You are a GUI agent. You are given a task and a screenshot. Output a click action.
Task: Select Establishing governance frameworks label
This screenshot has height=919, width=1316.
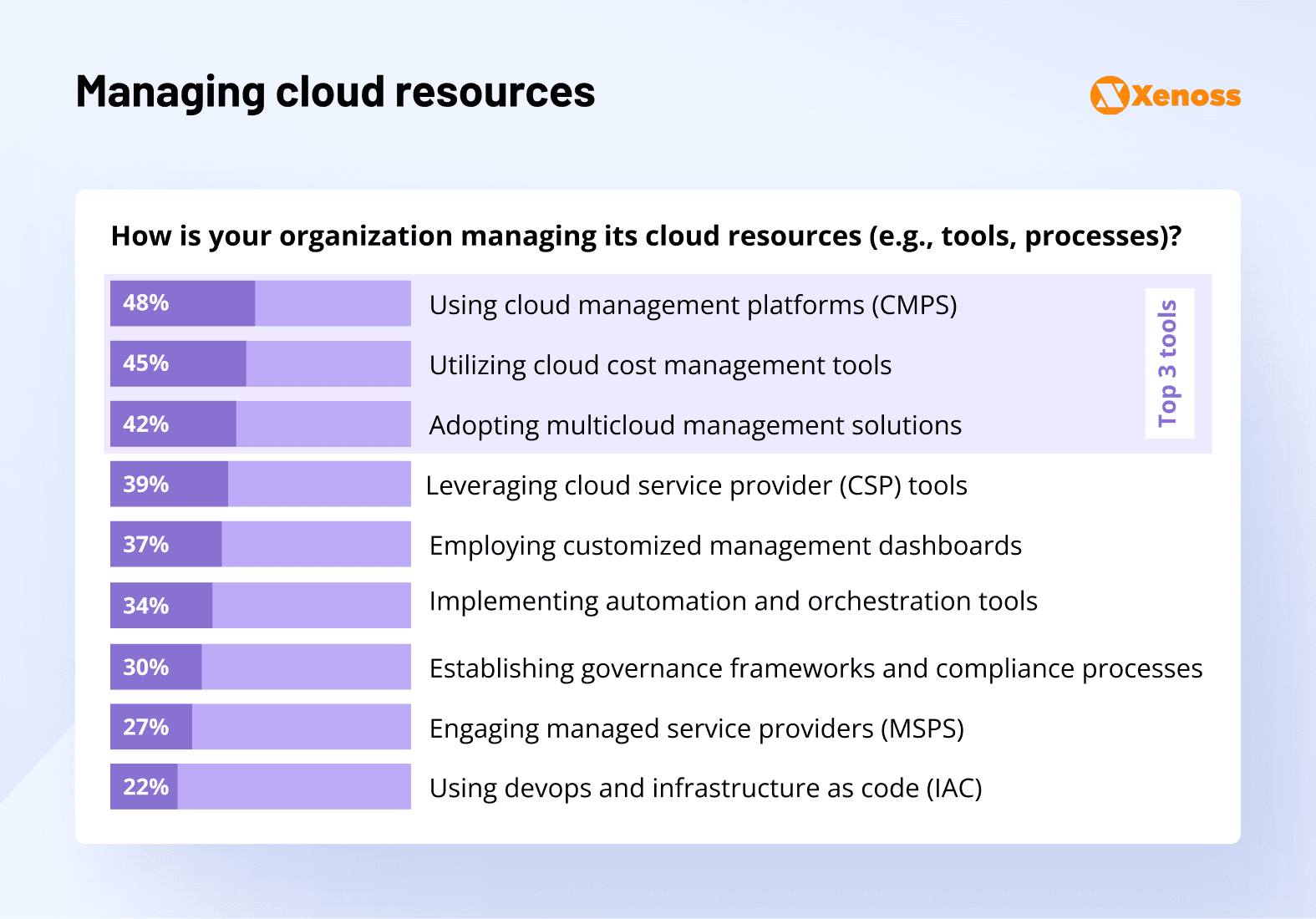pos(816,668)
